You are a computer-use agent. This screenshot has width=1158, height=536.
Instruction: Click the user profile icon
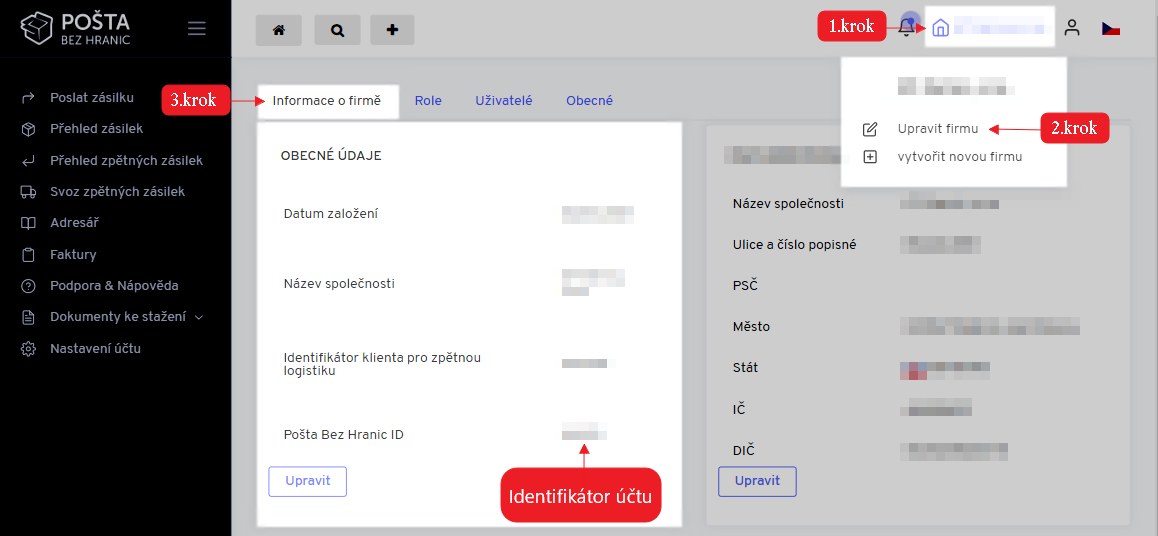pyautogui.click(x=1072, y=28)
